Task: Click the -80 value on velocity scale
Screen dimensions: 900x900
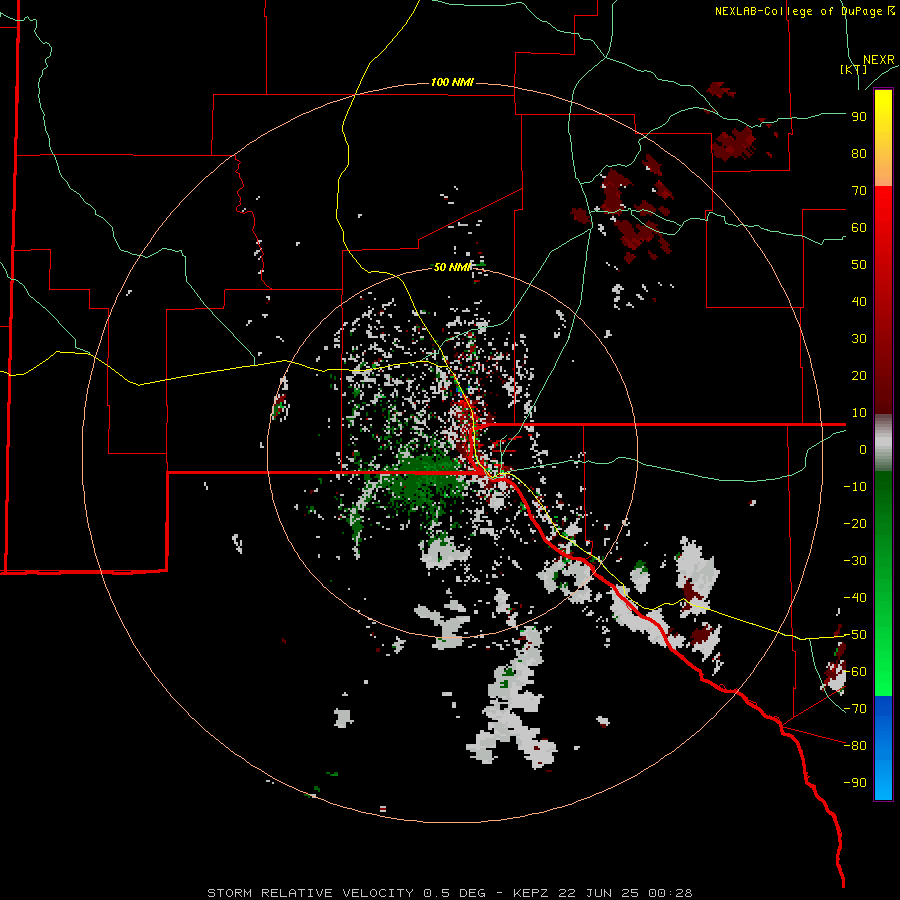Action: tap(855, 746)
